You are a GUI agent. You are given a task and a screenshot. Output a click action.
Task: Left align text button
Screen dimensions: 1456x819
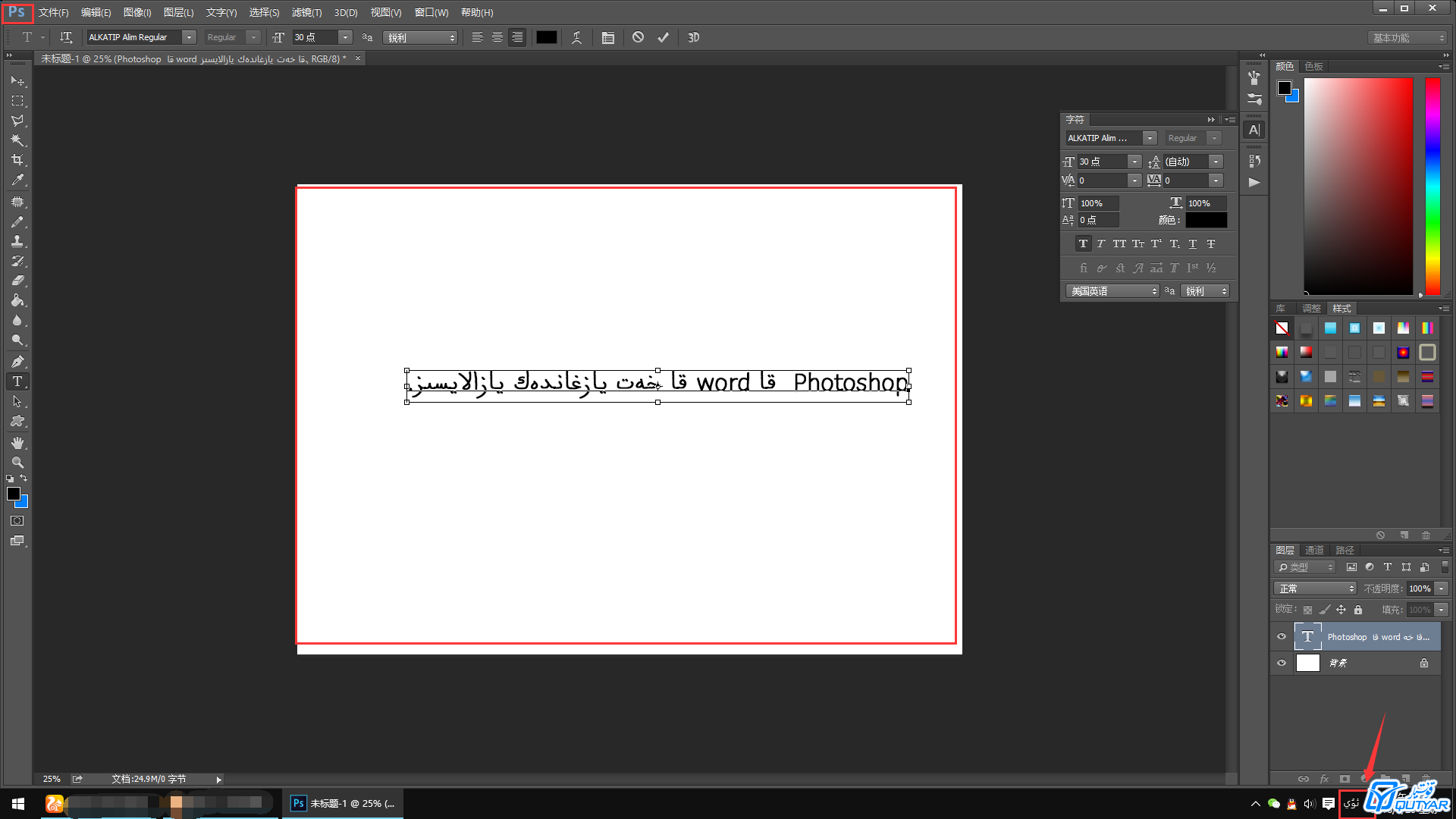click(478, 37)
